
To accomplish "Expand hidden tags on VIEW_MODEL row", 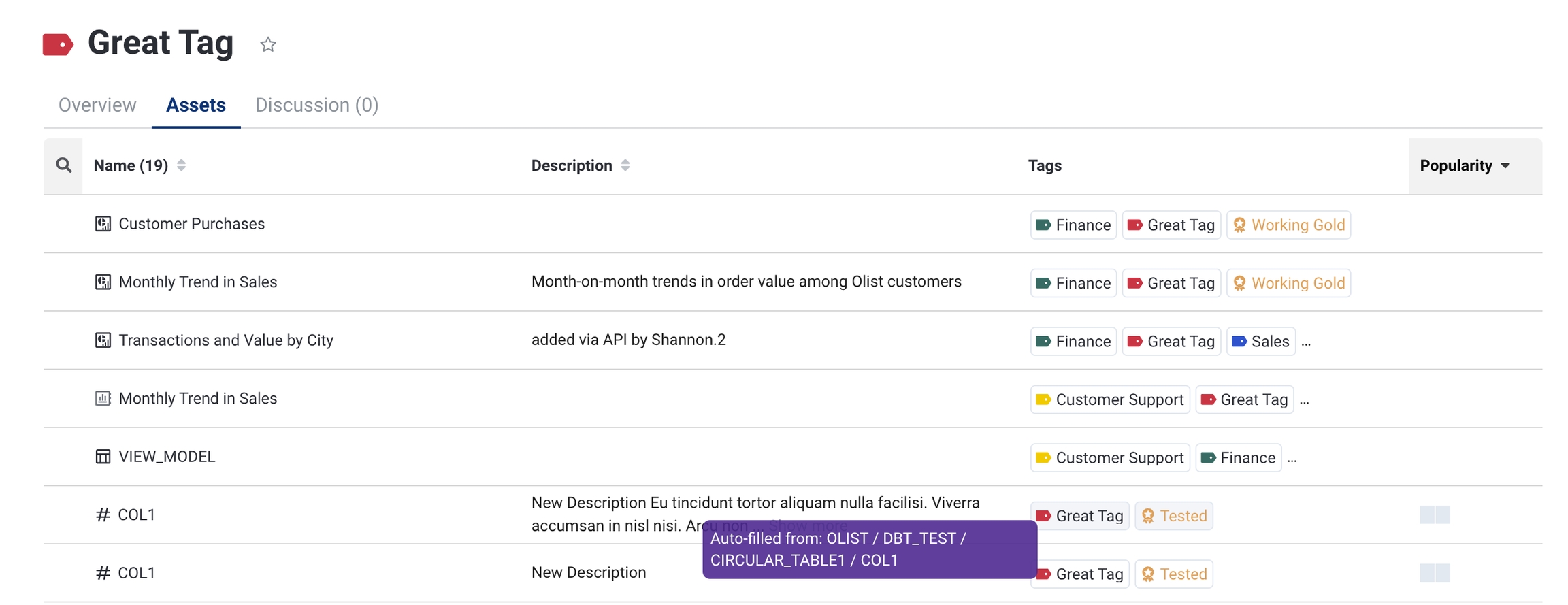I will pos(1292,459).
